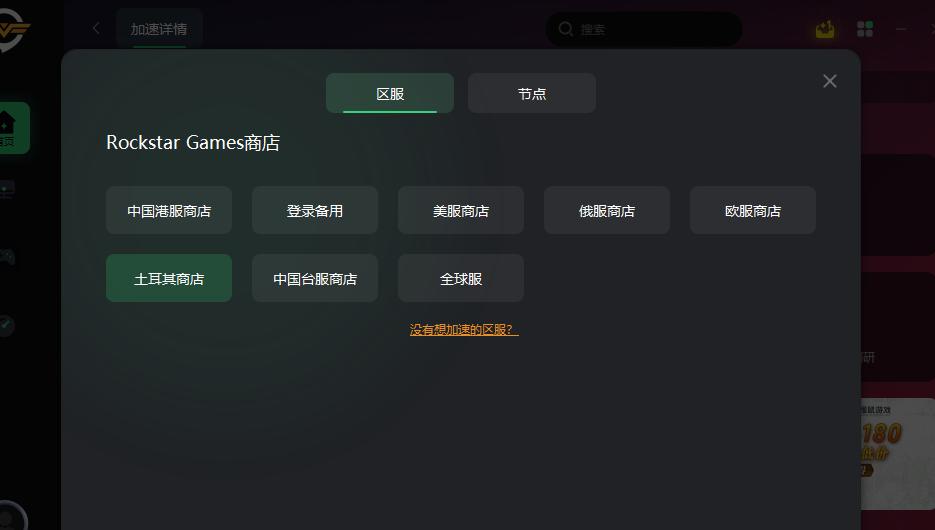The width and height of the screenshot is (935, 530).
Task: Open the yellow gift inbox icon
Action: click(825, 29)
